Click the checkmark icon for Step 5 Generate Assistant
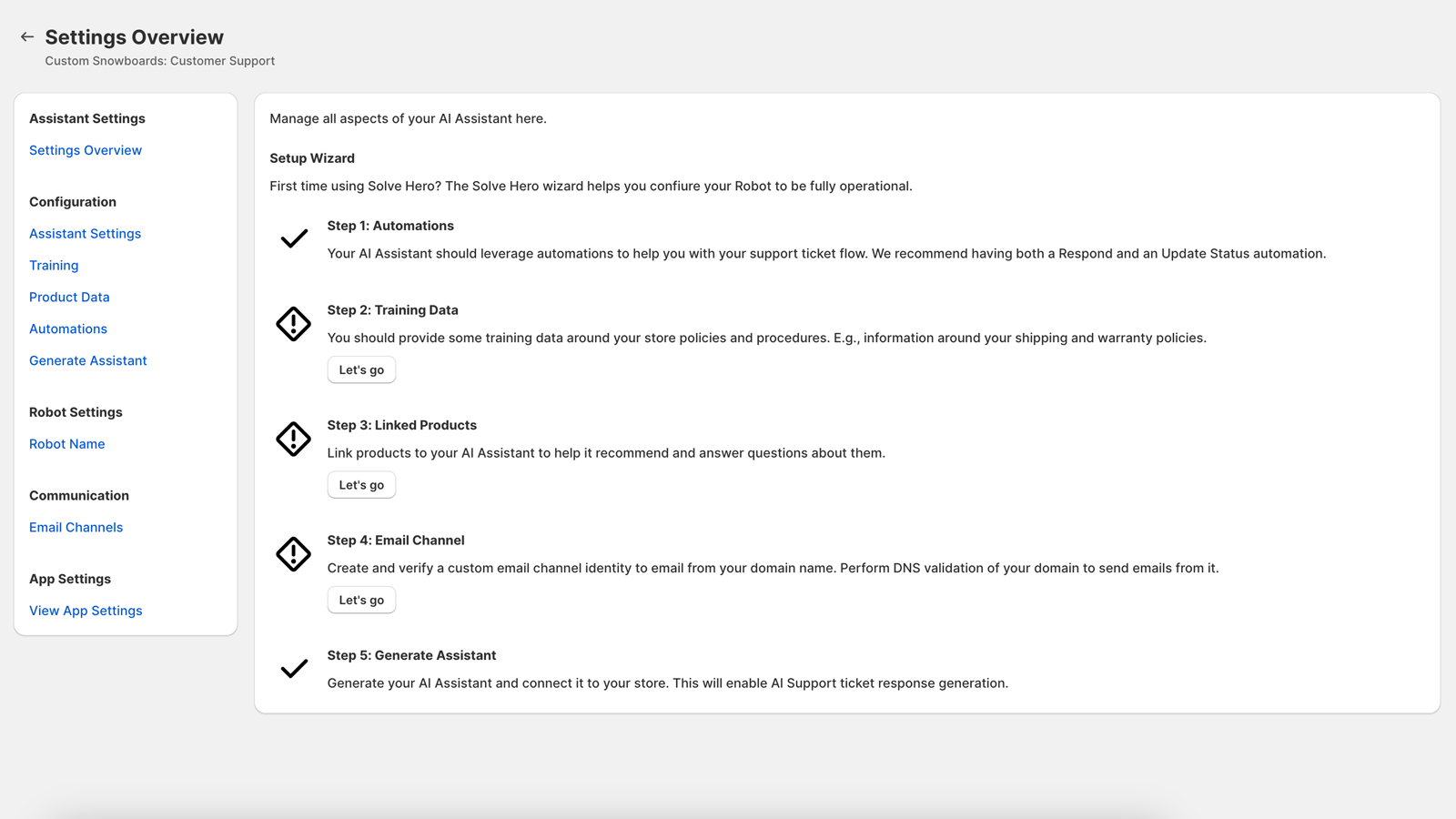The image size is (1456, 819). [294, 669]
